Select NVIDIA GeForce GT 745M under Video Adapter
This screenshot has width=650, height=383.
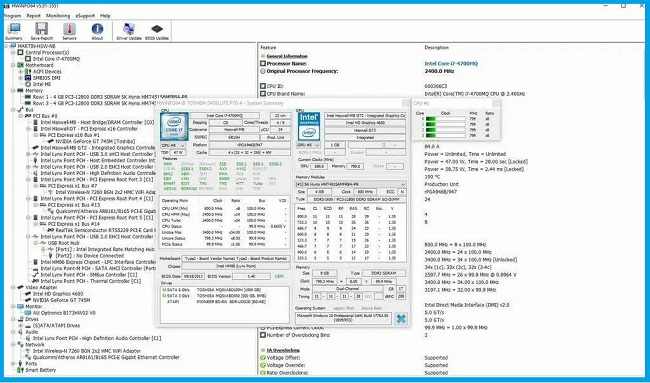[x=61, y=300]
